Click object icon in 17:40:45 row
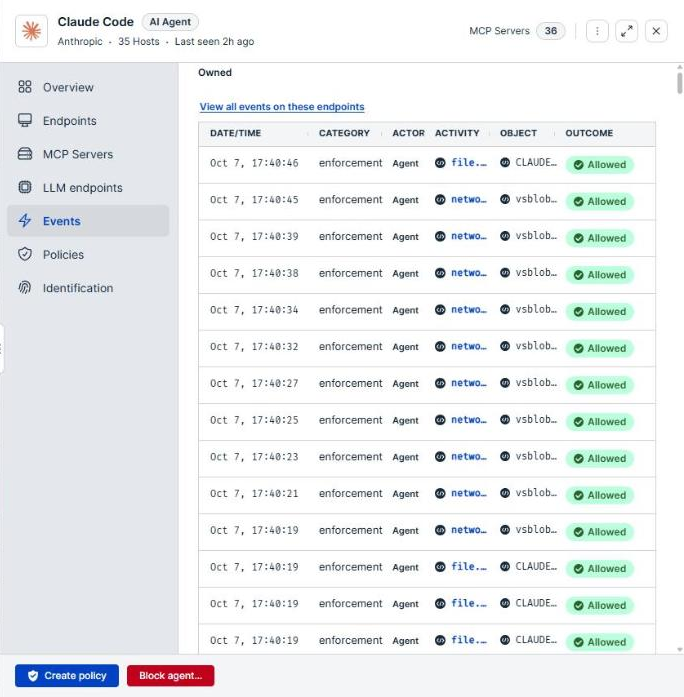This screenshot has width=684, height=697. click(x=505, y=199)
